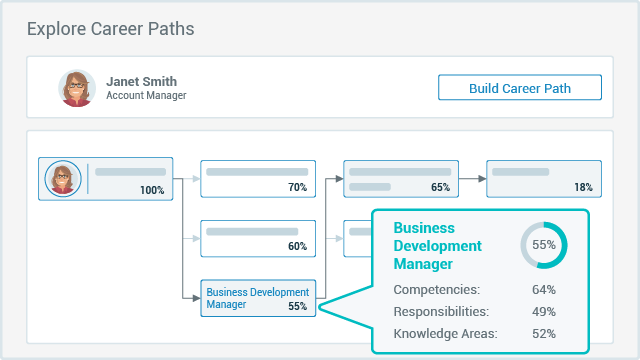Select the 18% career path card
The height and width of the screenshot is (360, 640).
544,179
